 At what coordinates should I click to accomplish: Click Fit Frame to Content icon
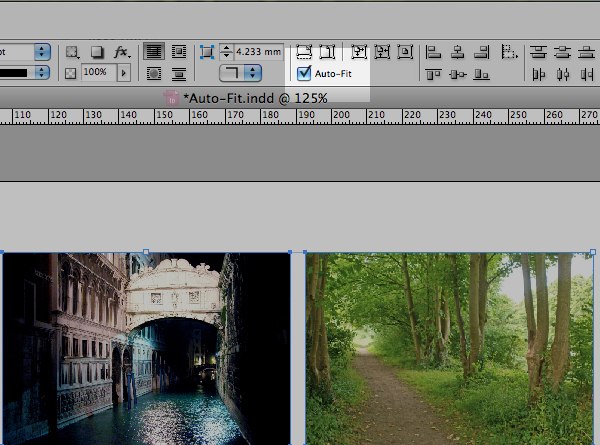tap(382, 52)
